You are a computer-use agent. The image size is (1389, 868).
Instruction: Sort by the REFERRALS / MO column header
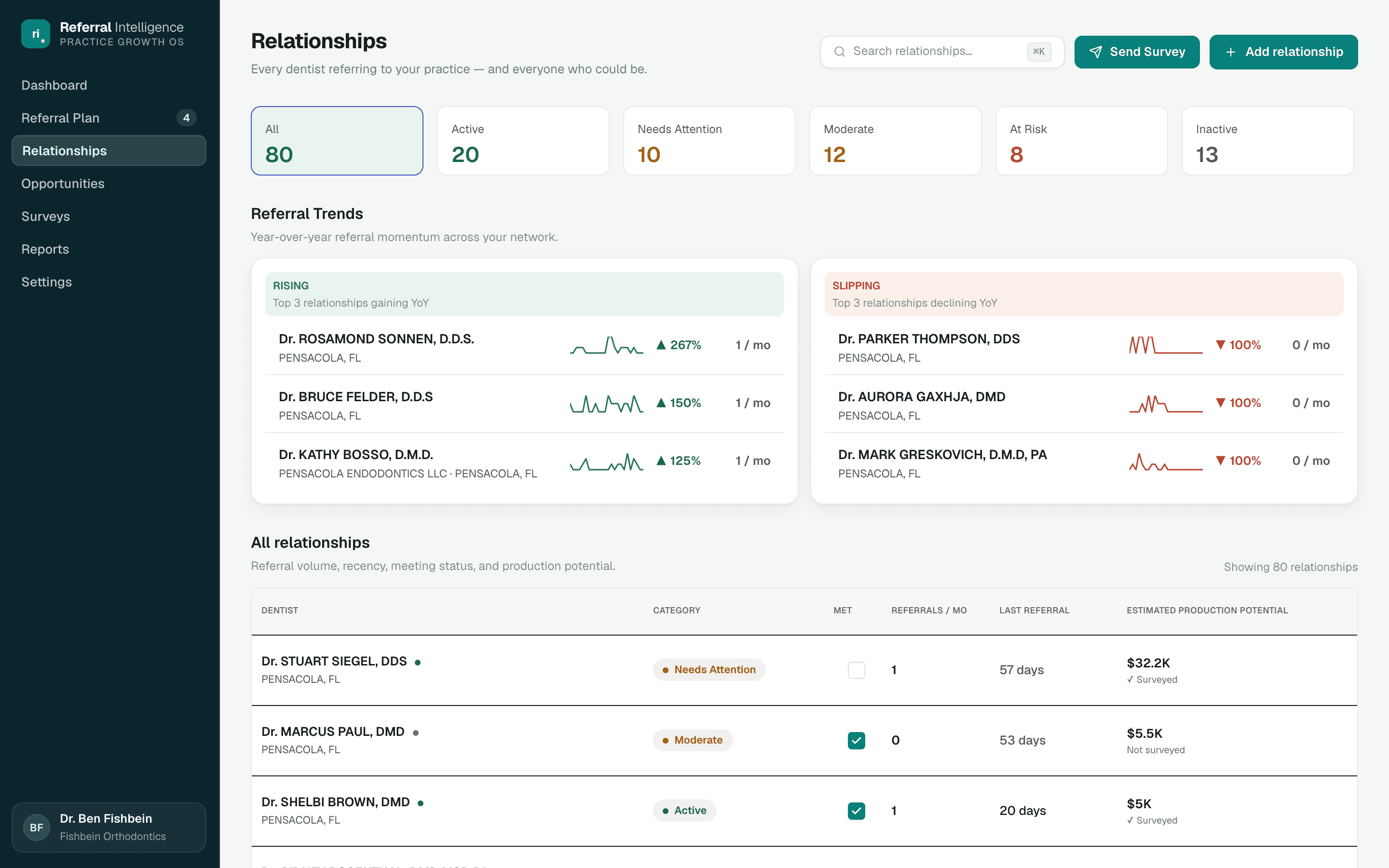pos(929,610)
